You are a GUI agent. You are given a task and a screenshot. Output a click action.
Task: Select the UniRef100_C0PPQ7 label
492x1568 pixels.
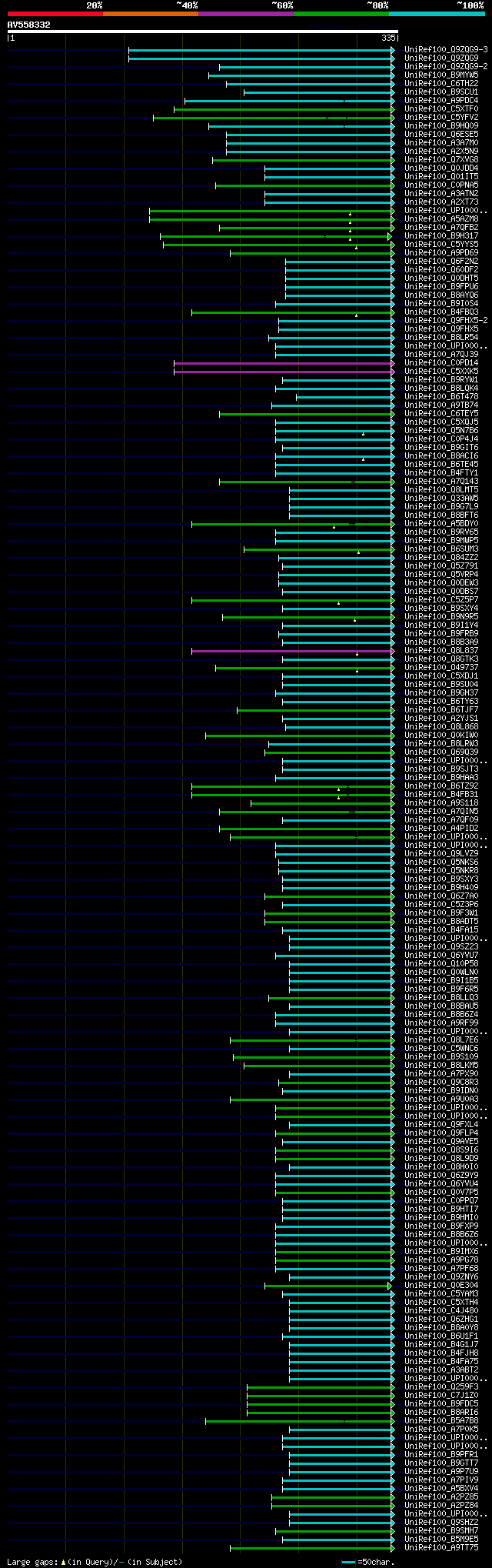442,1200
